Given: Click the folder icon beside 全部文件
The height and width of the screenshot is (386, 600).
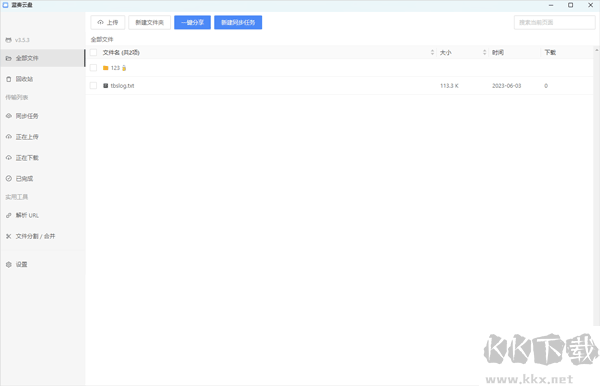Looking at the screenshot, I should [x=8, y=58].
